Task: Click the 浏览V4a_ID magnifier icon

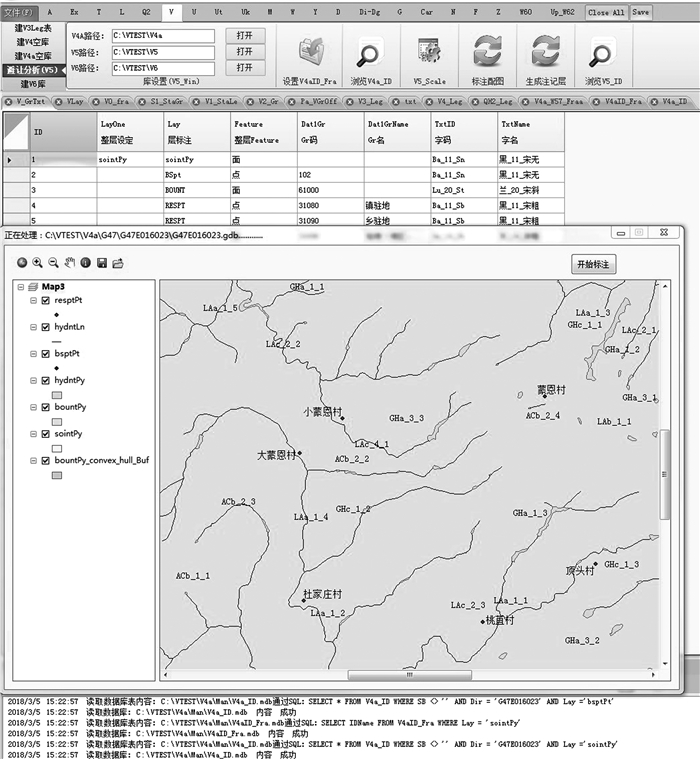Action: [x=368, y=54]
